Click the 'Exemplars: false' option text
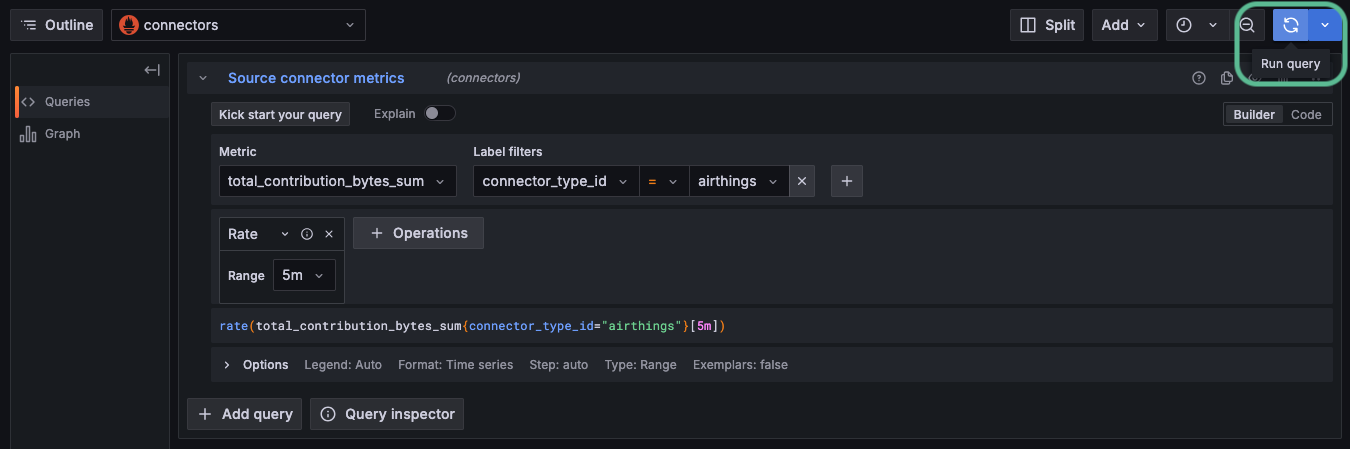The width and height of the screenshot is (1350, 449). pos(740,365)
